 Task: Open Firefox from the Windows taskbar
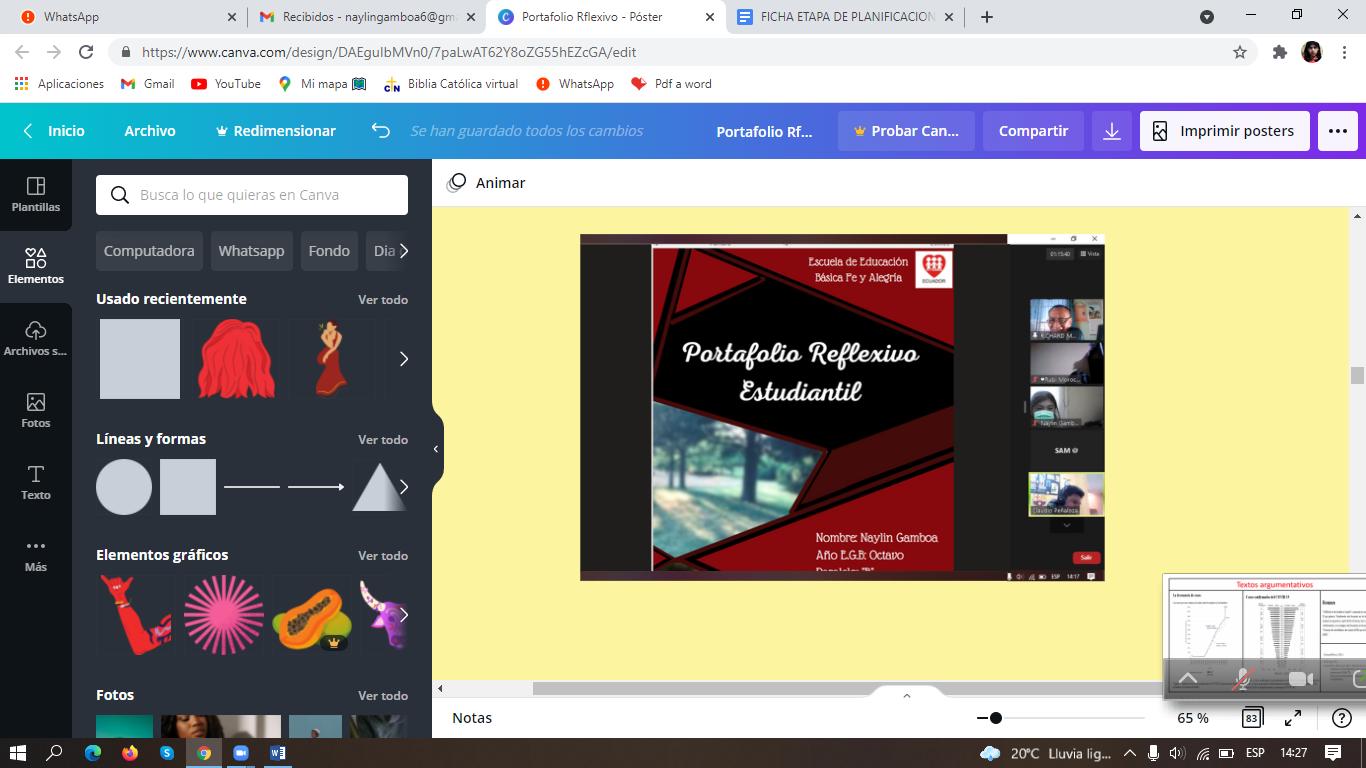(x=130, y=753)
